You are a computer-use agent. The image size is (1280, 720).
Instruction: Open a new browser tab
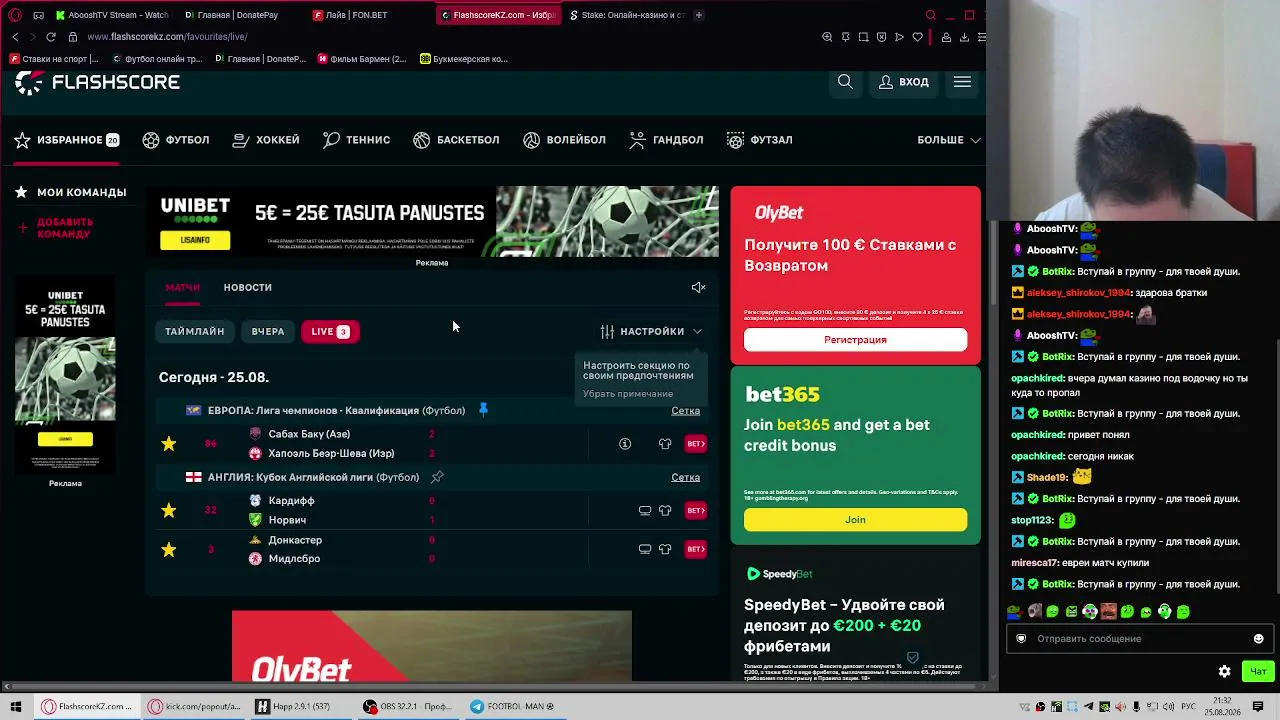click(698, 15)
